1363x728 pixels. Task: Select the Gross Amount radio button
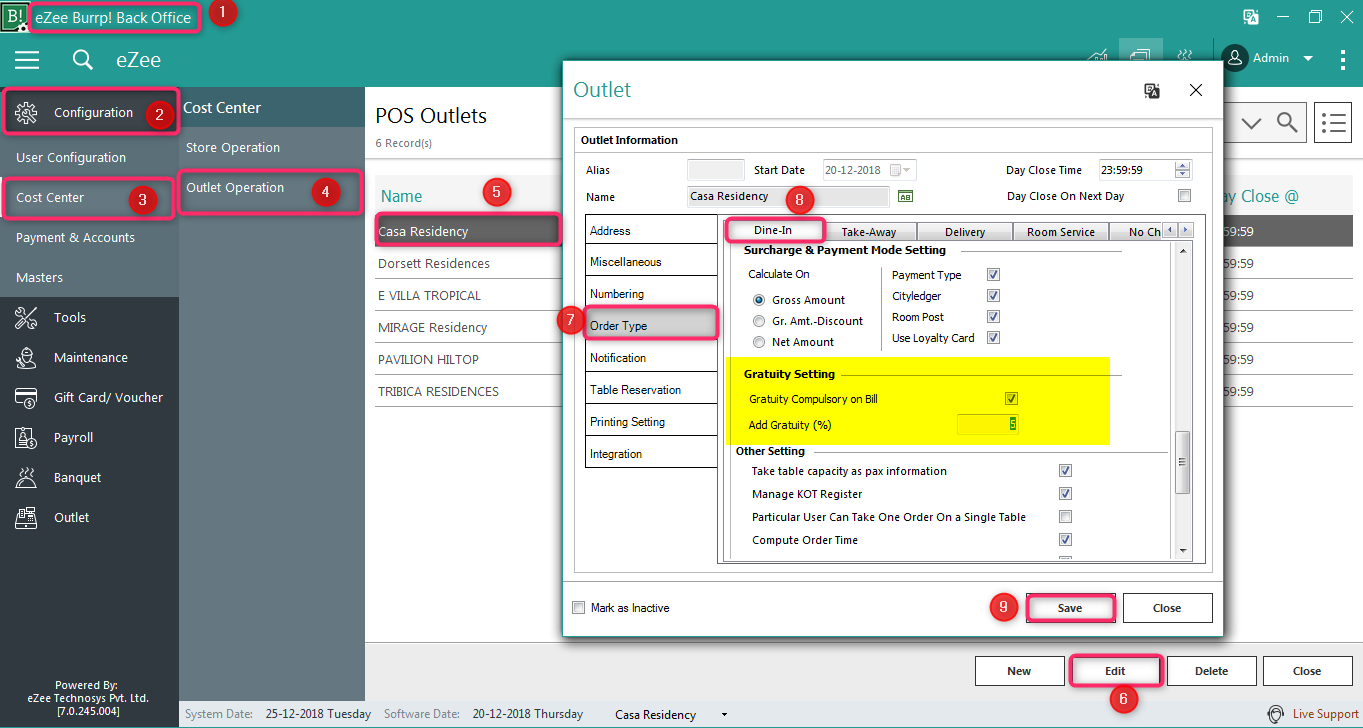(759, 299)
